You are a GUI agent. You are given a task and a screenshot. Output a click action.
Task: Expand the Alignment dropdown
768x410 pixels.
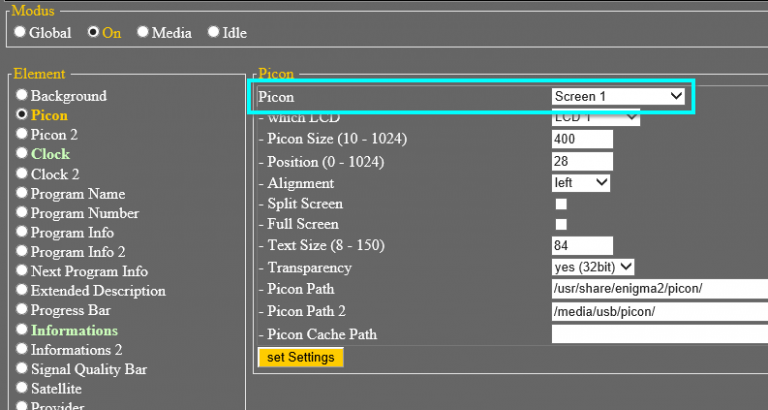point(581,183)
